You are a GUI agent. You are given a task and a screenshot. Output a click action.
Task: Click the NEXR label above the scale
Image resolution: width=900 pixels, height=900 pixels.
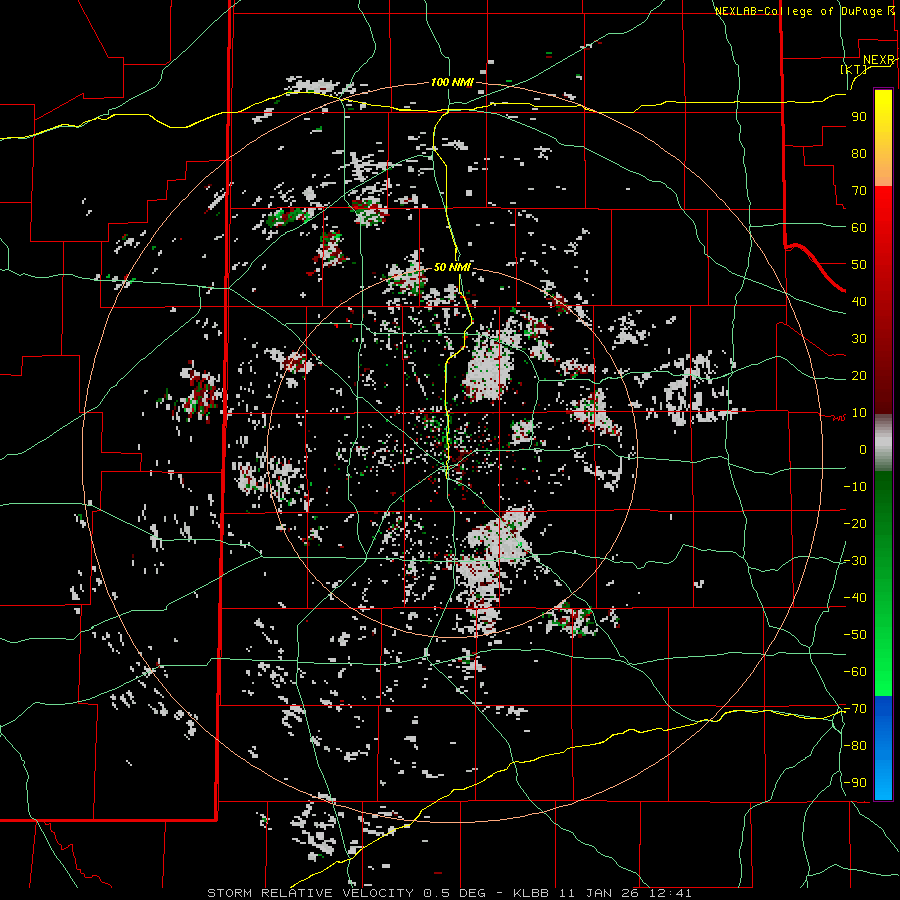tap(879, 60)
